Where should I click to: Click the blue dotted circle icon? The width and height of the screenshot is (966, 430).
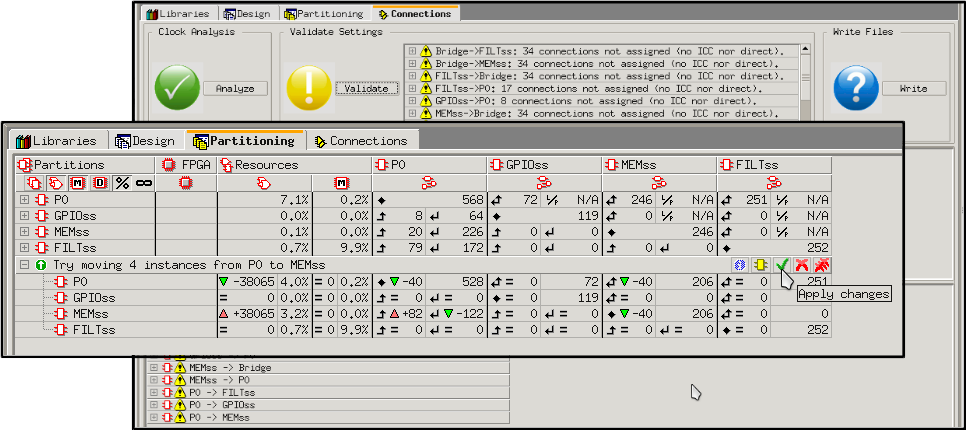point(740,265)
